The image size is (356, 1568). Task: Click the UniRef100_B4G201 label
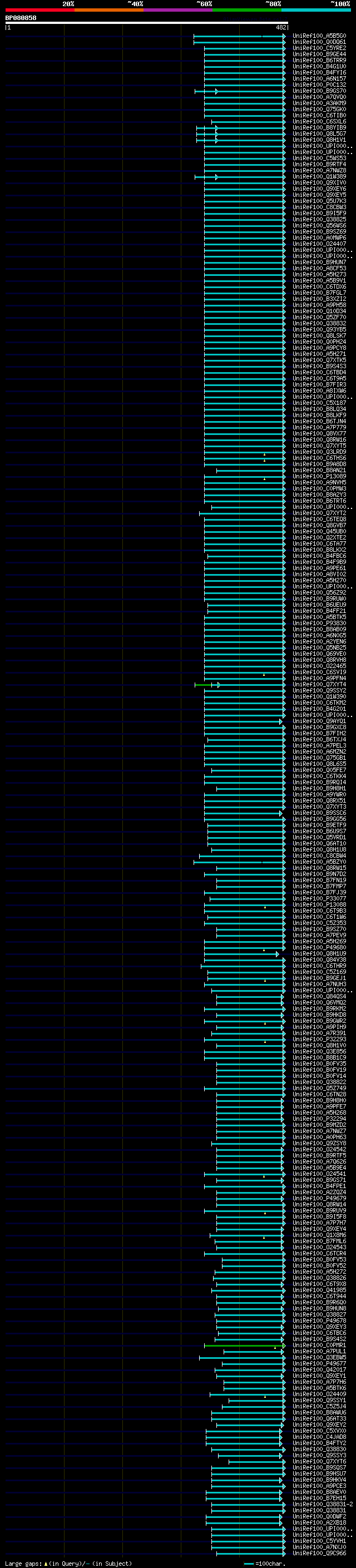[x=319, y=709]
